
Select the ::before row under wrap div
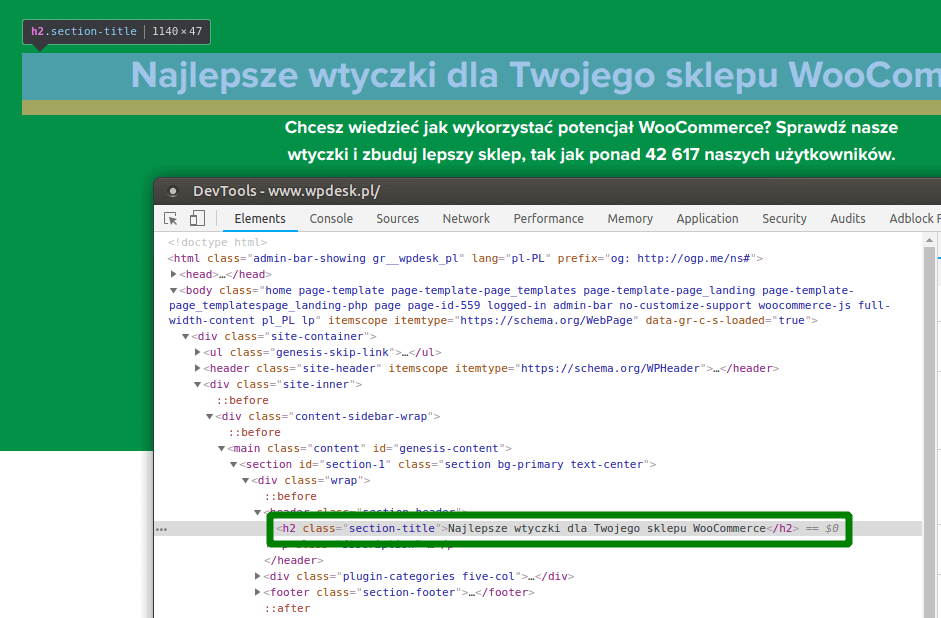tap(290, 496)
